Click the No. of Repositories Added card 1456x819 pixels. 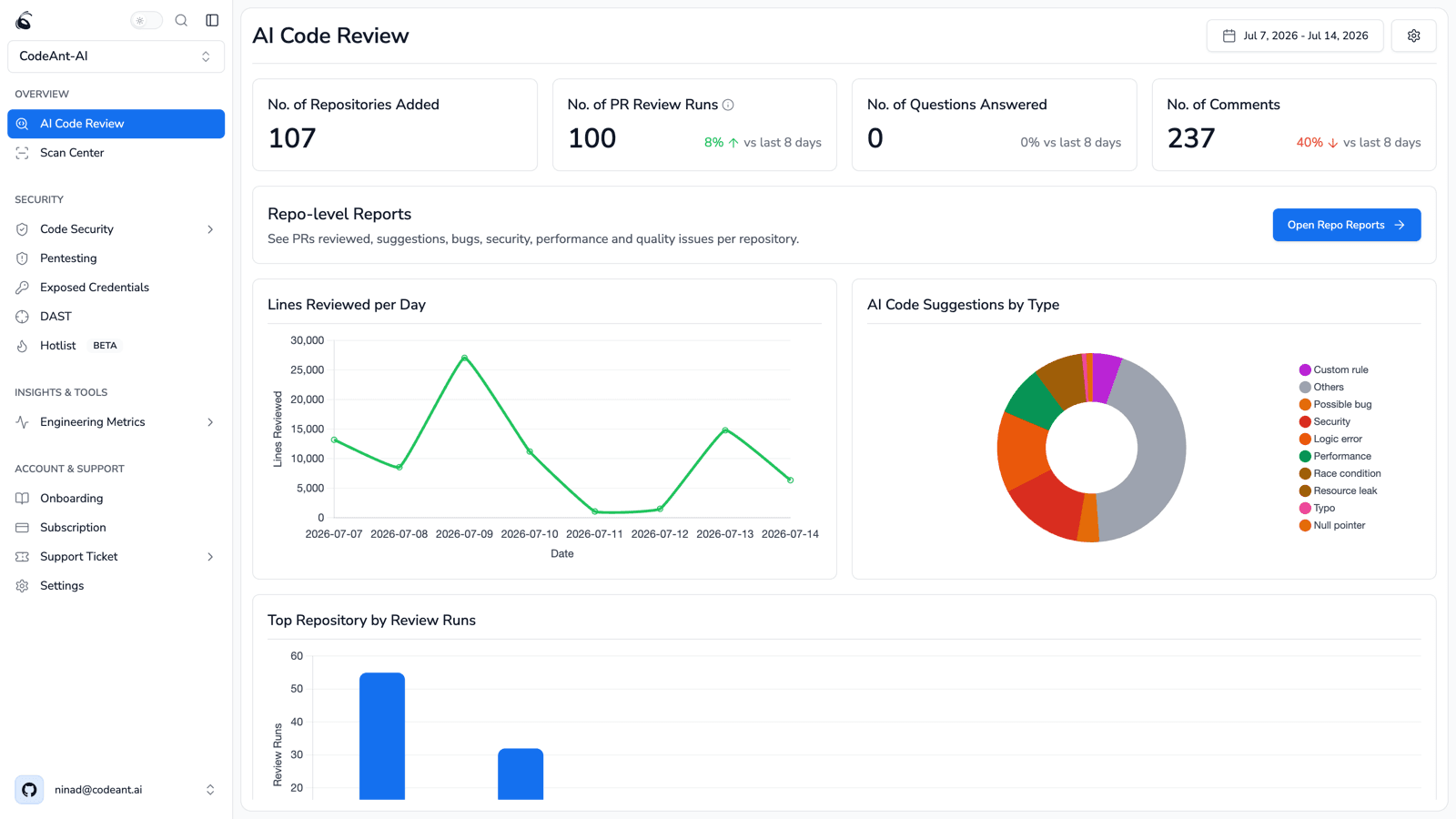click(395, 125)
